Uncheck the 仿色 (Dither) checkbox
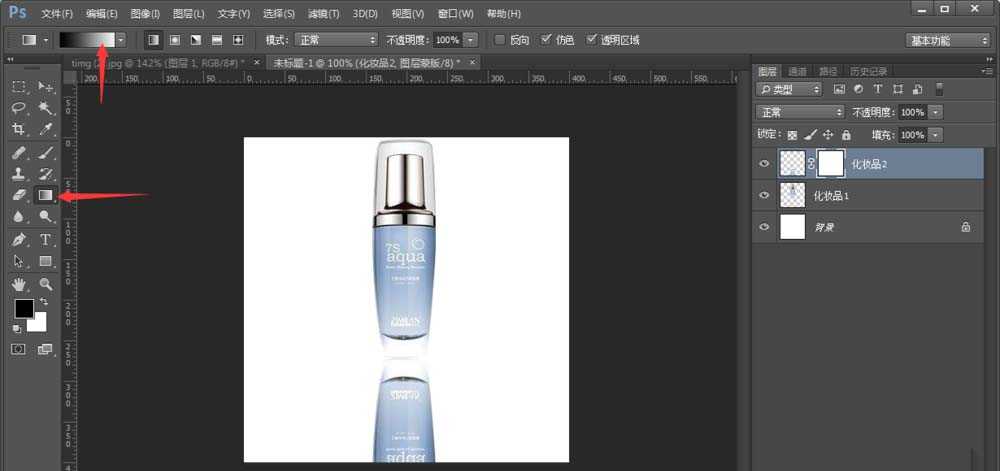The height and width of the screenshot is (471, 1000). point(545,40)
